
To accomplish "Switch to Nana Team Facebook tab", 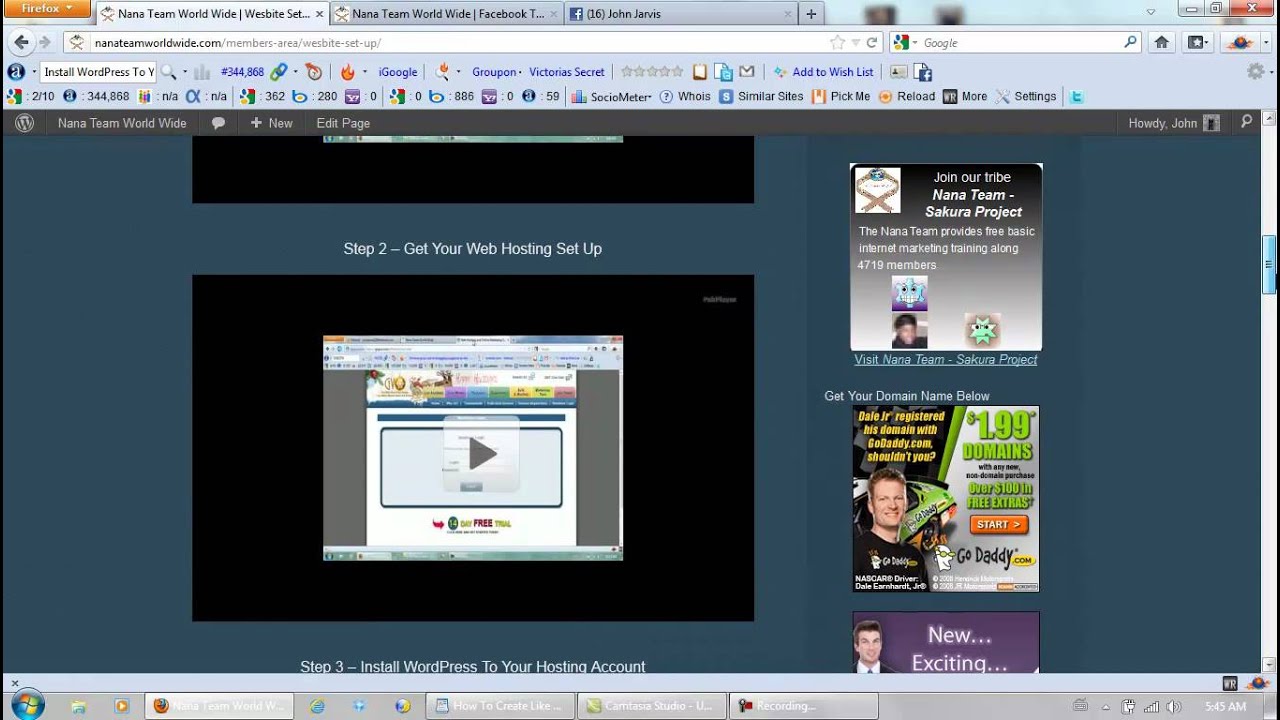I will pyautogui.click(x=447, y=14).
